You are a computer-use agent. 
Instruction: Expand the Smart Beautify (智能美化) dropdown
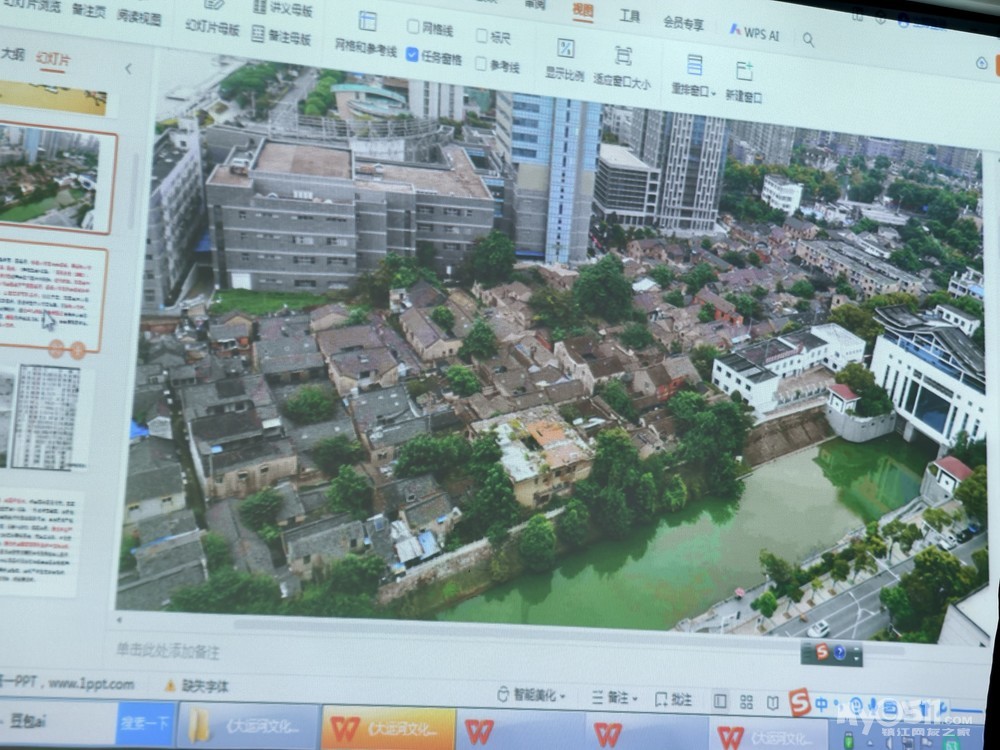point(532,695)
